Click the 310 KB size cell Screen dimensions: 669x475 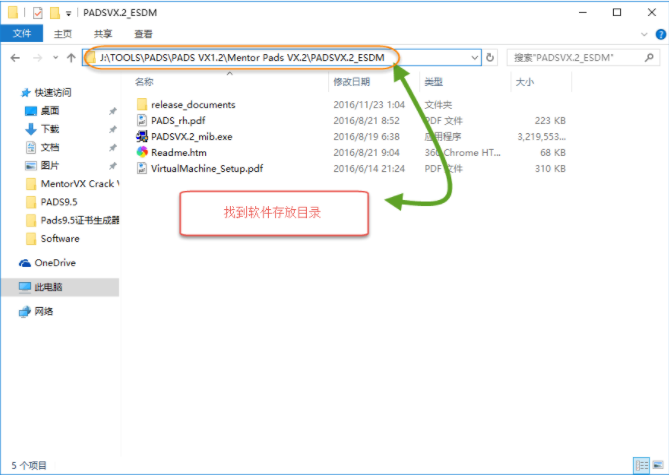coord(550,169)
